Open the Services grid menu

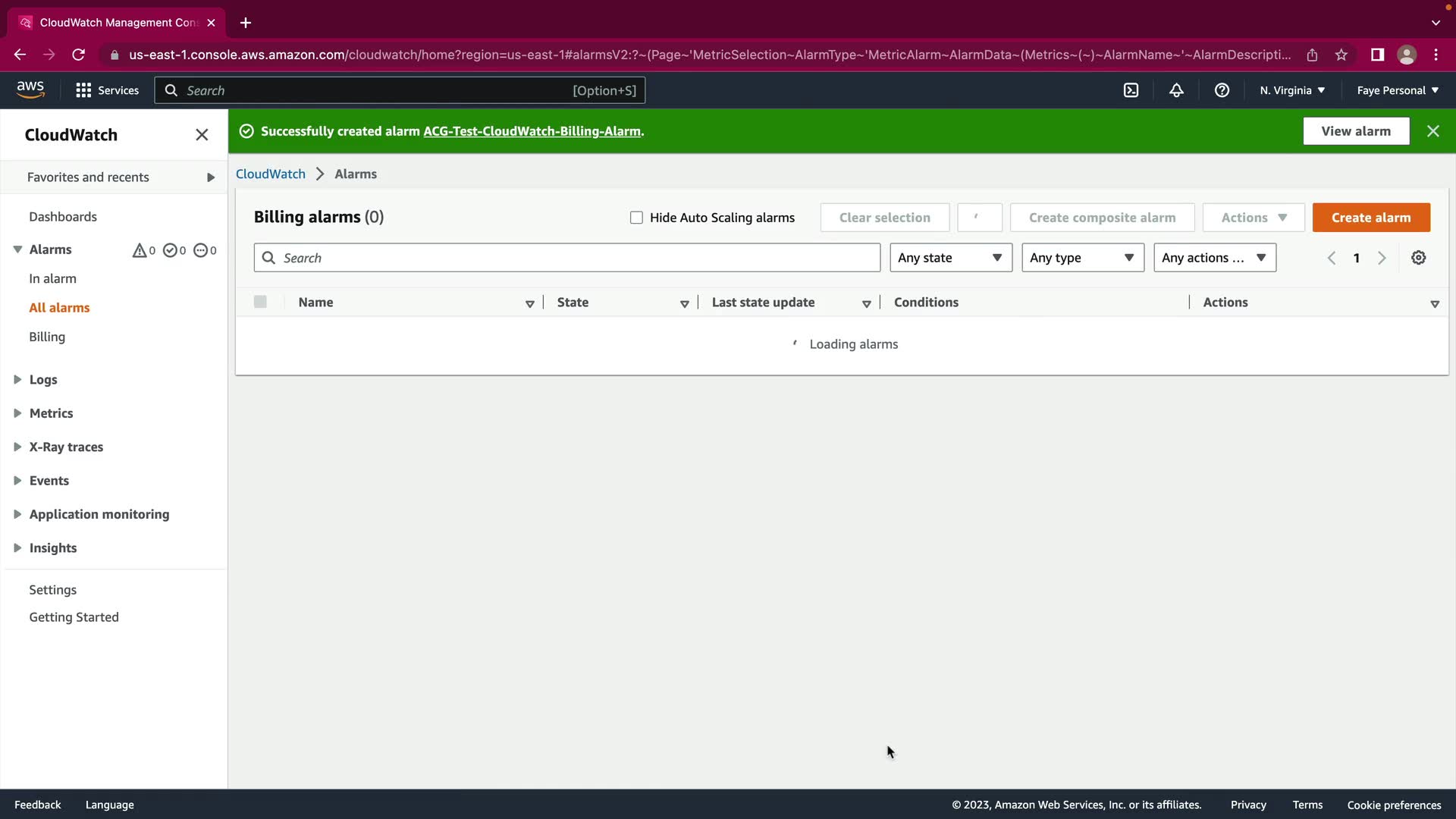(x=107, y=90)
